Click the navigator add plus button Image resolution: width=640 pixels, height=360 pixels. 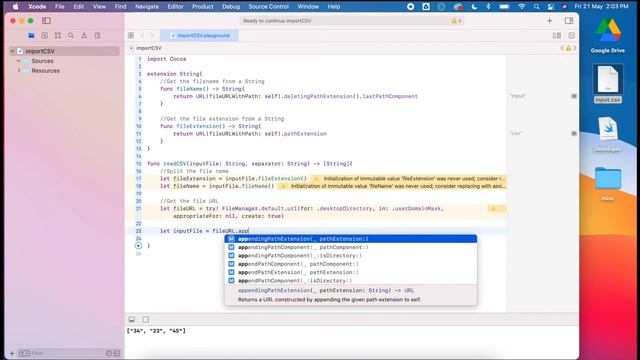click(x=12, y=353)
